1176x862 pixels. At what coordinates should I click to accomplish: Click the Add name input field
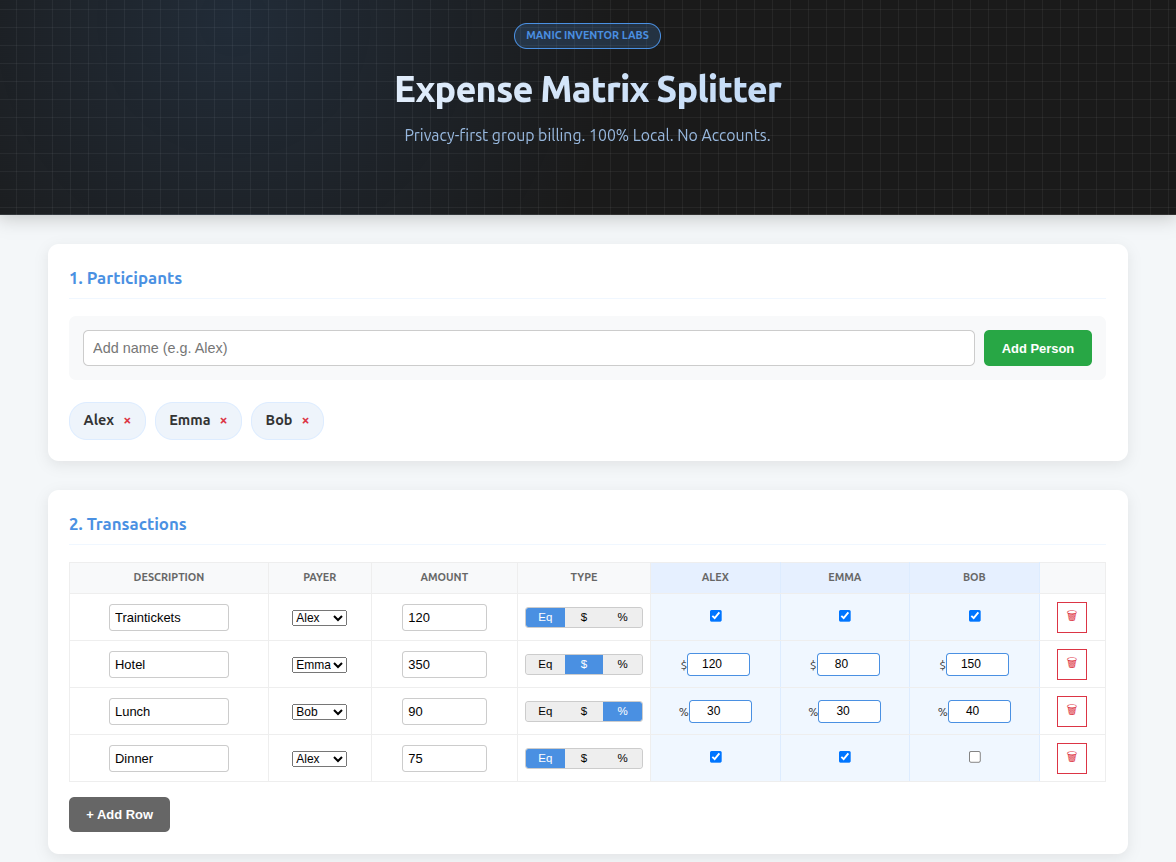coord(528,348)
